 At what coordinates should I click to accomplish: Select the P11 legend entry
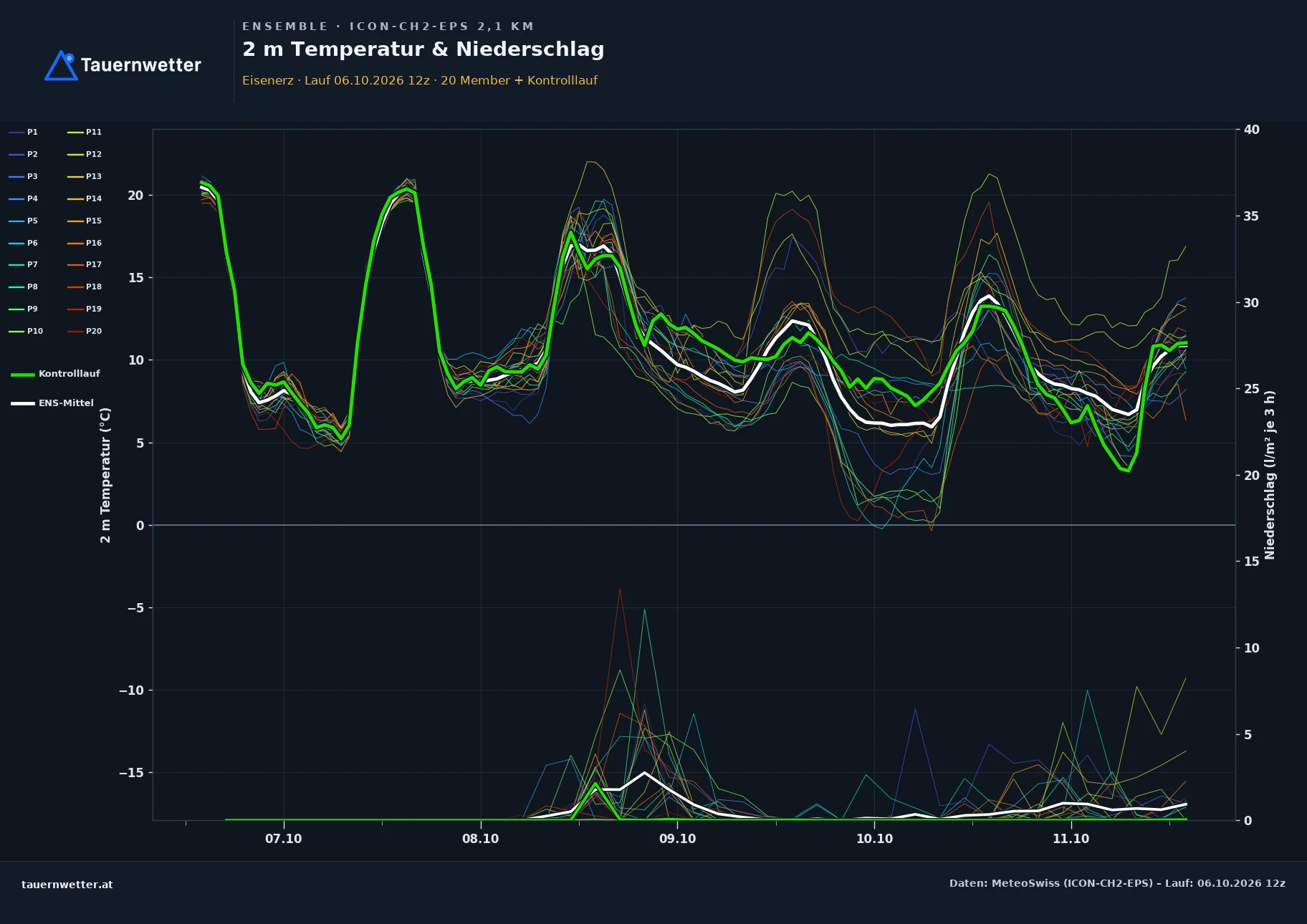click(x=85, y=132)
